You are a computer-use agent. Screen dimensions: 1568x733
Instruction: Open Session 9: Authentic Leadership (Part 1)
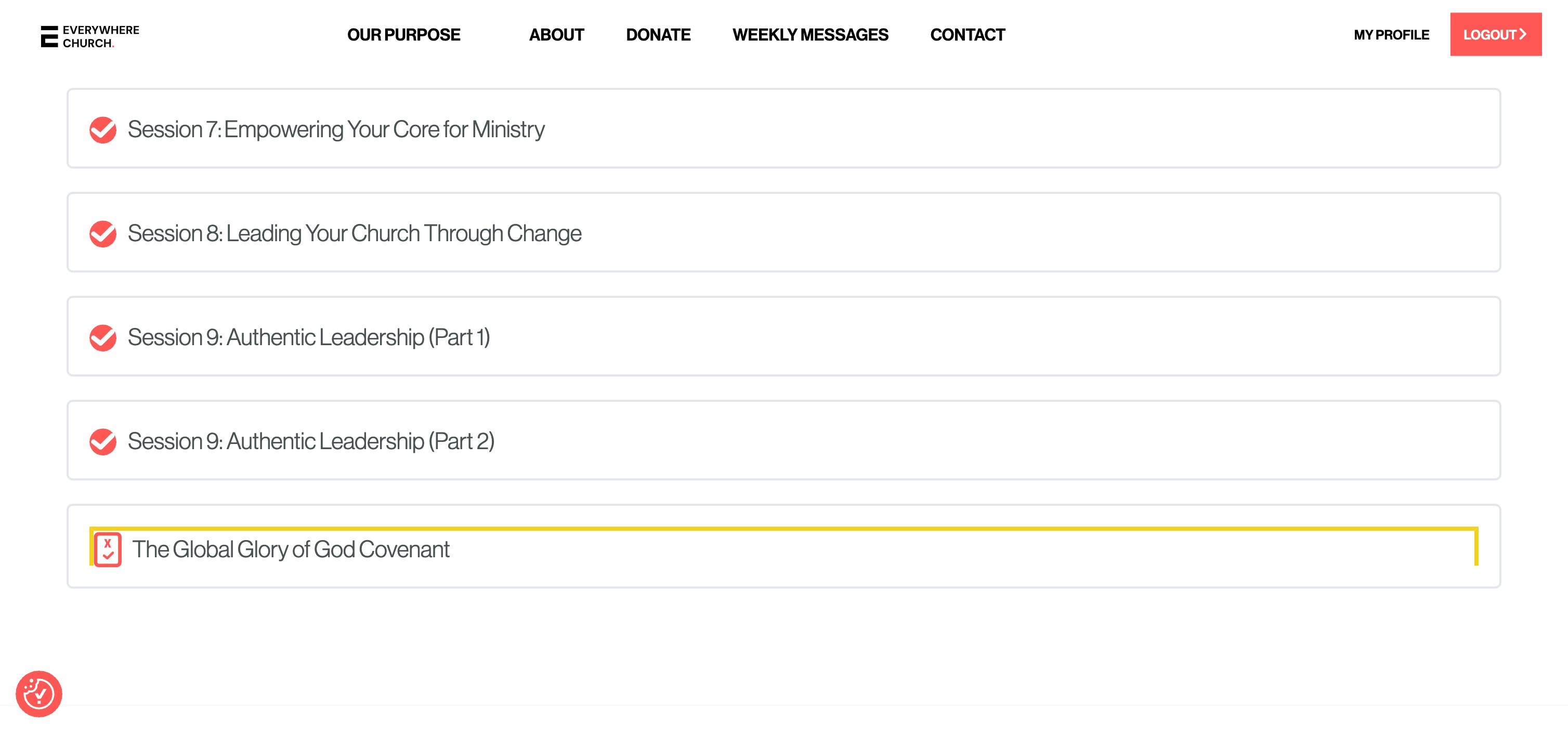(309, 338)
